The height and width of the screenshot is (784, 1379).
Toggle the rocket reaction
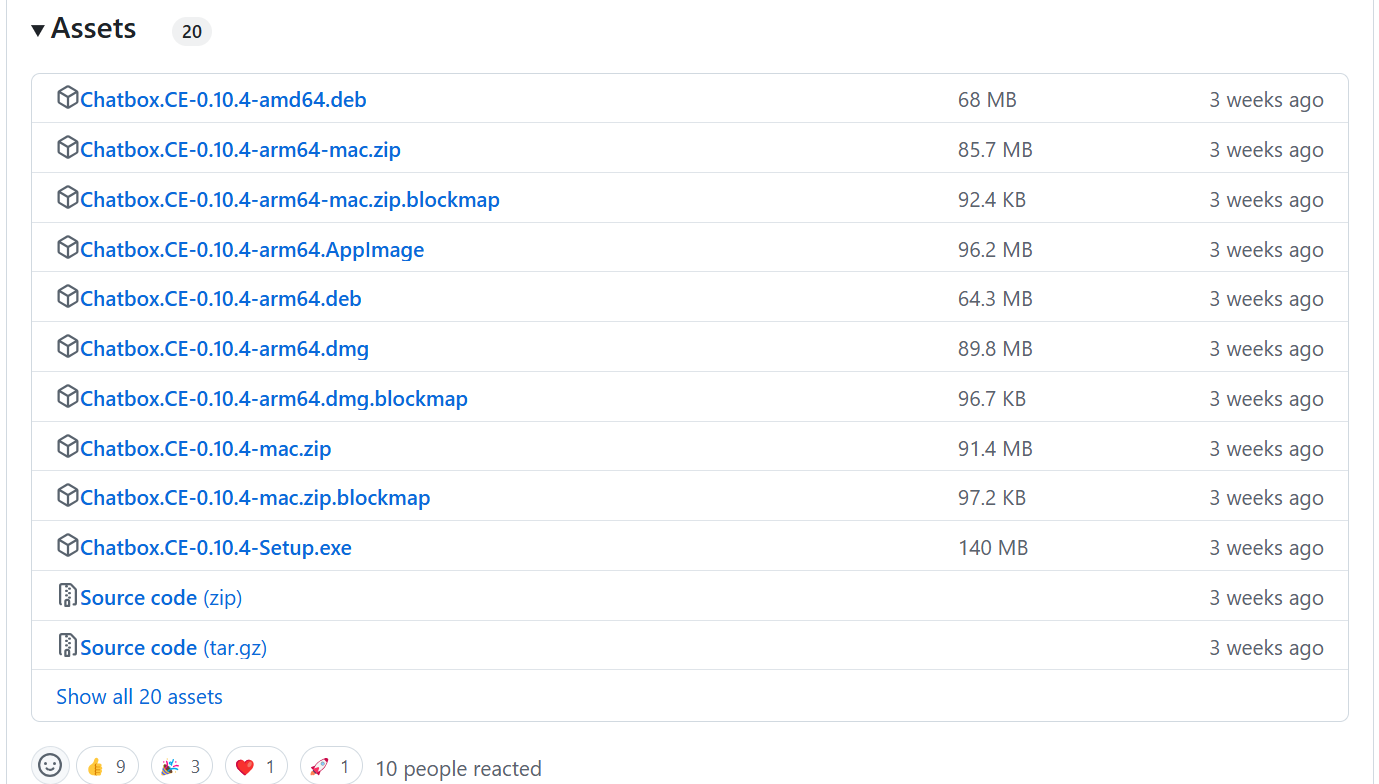331,767
